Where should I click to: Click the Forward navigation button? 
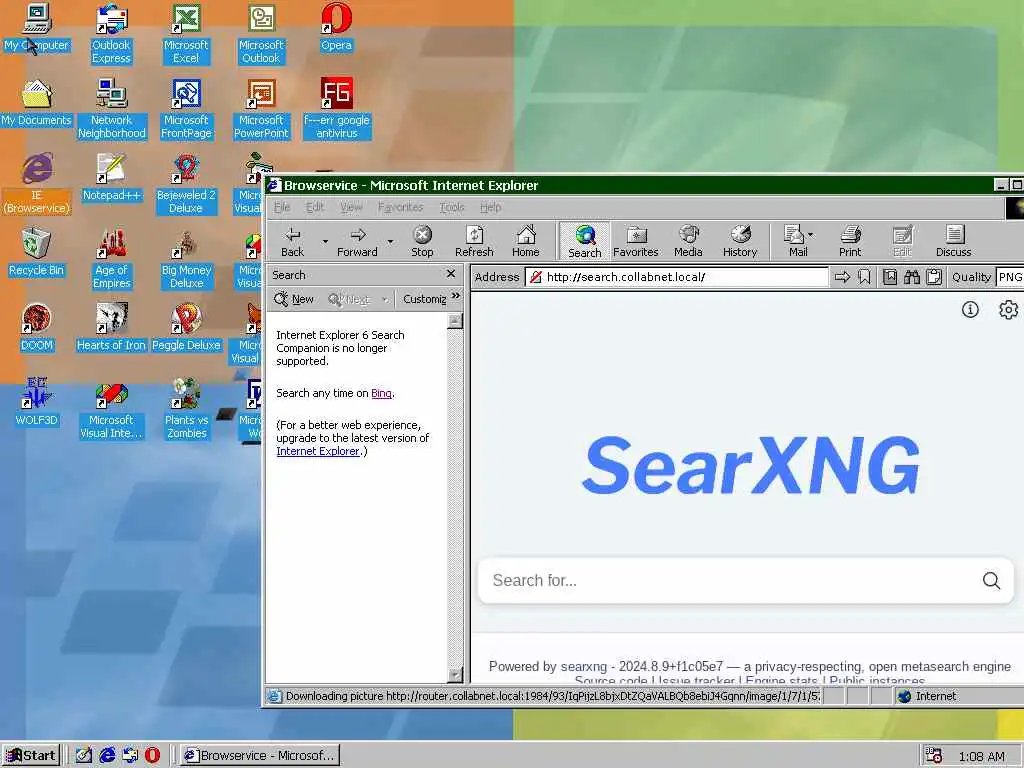[x=357, y=242]
